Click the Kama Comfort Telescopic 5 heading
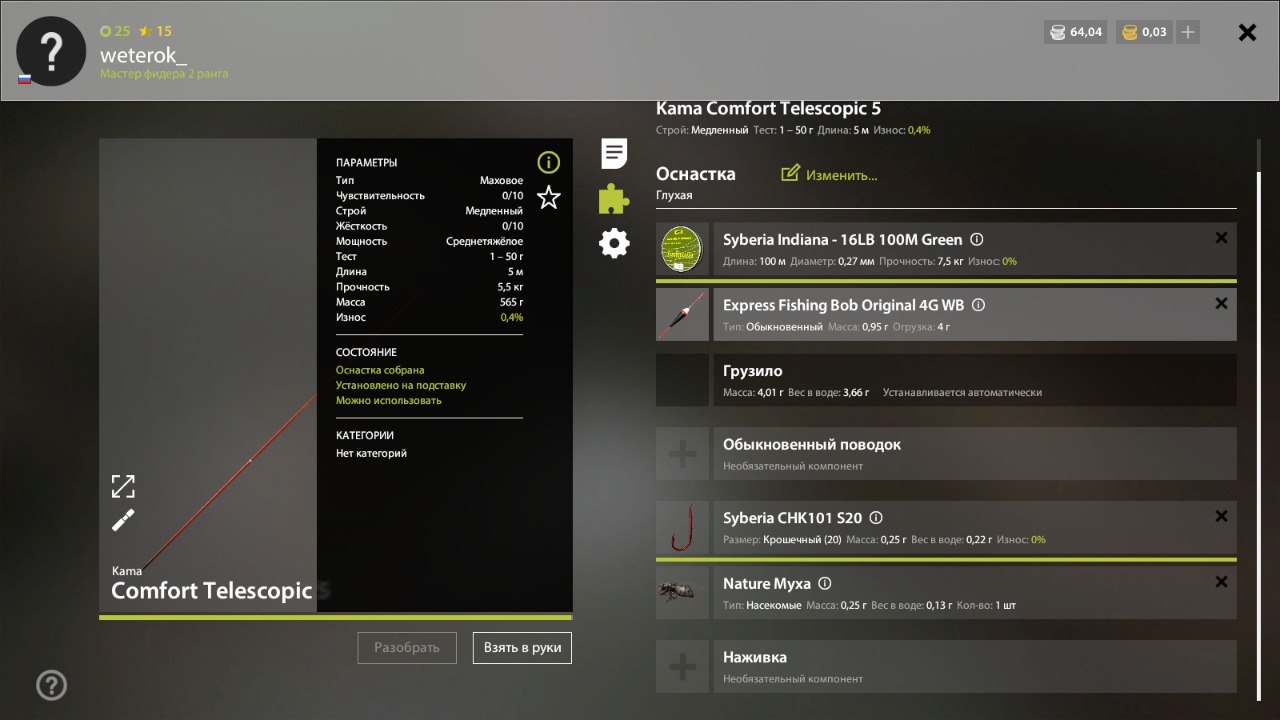The width and height of the screenshot is (1280, 720). coord(768,109)
